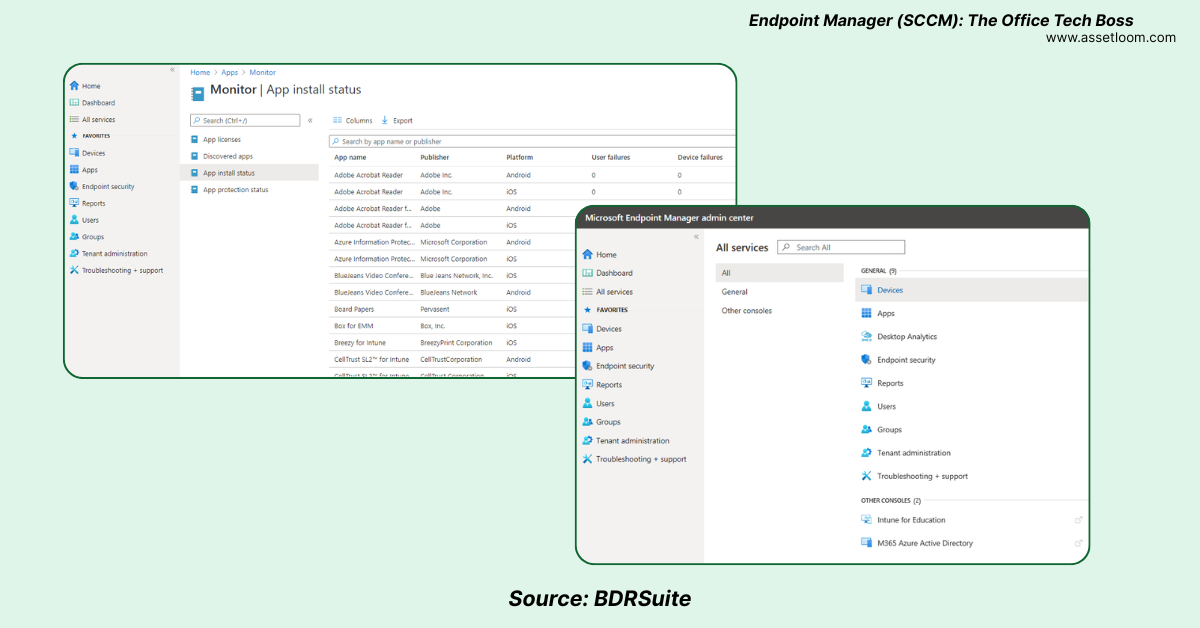
Task: Collapse the Monitor window main sidebar
Action: click(x=172, y=70)
